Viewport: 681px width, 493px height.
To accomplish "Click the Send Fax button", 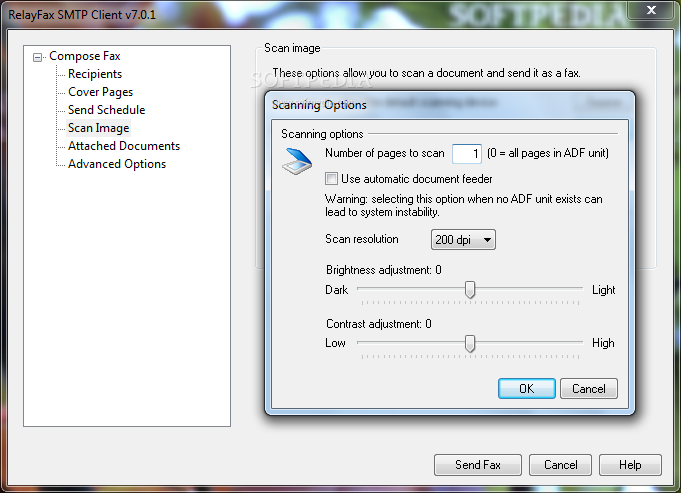I will coord(478,465).
